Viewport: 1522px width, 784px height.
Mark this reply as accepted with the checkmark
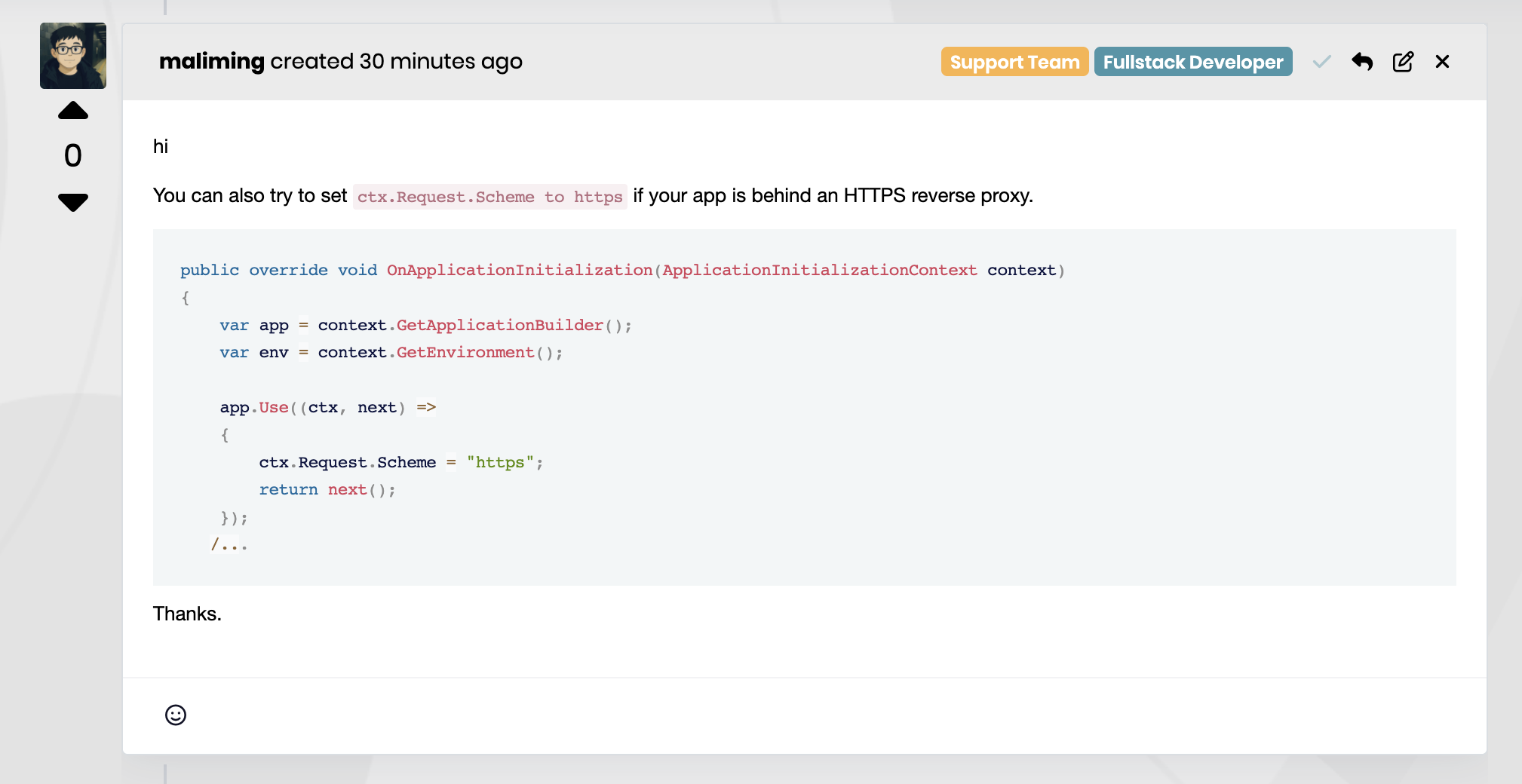click(x=1321, y=62)
